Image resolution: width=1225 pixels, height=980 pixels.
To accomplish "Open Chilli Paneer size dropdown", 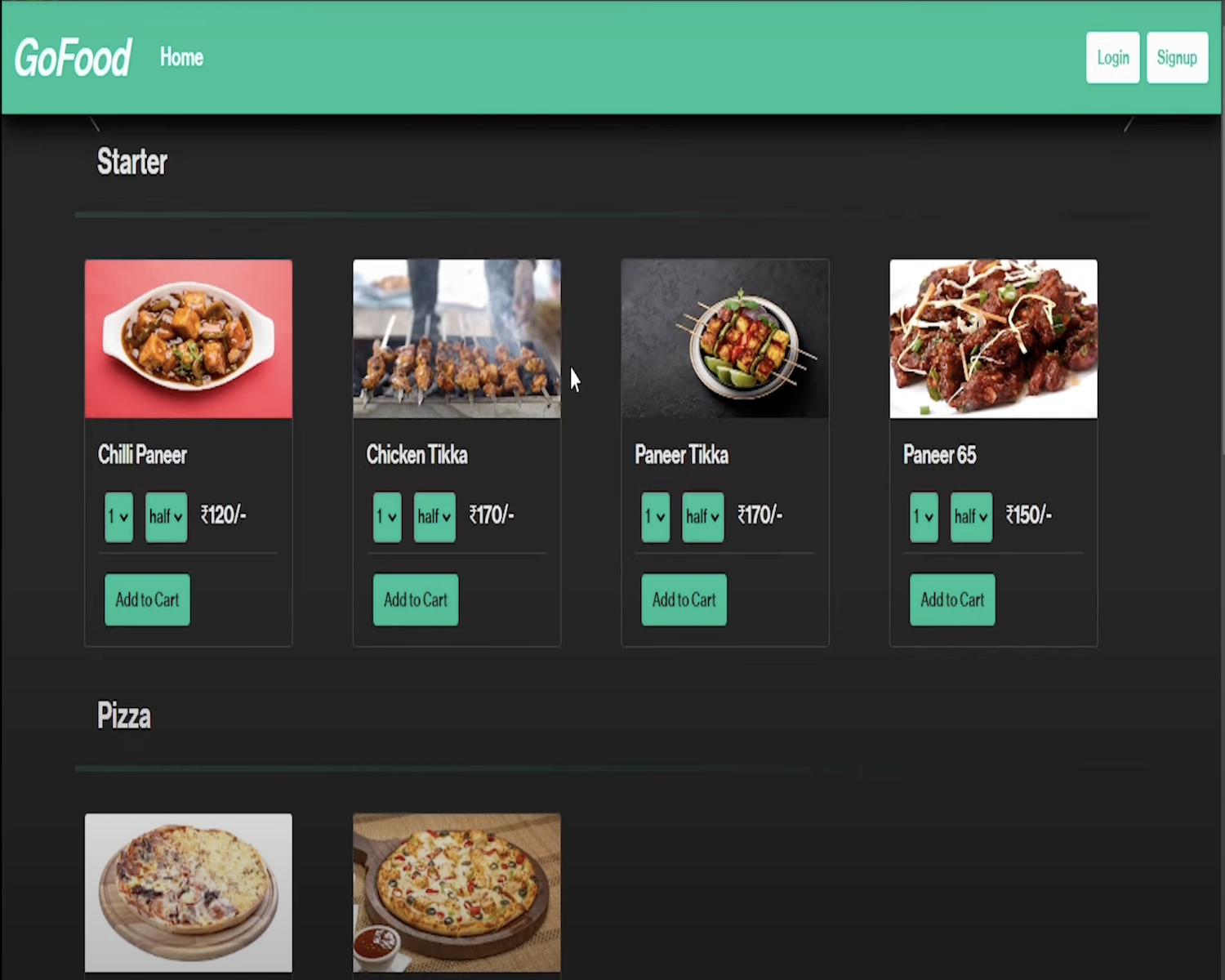I will pyautogui.click(x=166, y=517).
